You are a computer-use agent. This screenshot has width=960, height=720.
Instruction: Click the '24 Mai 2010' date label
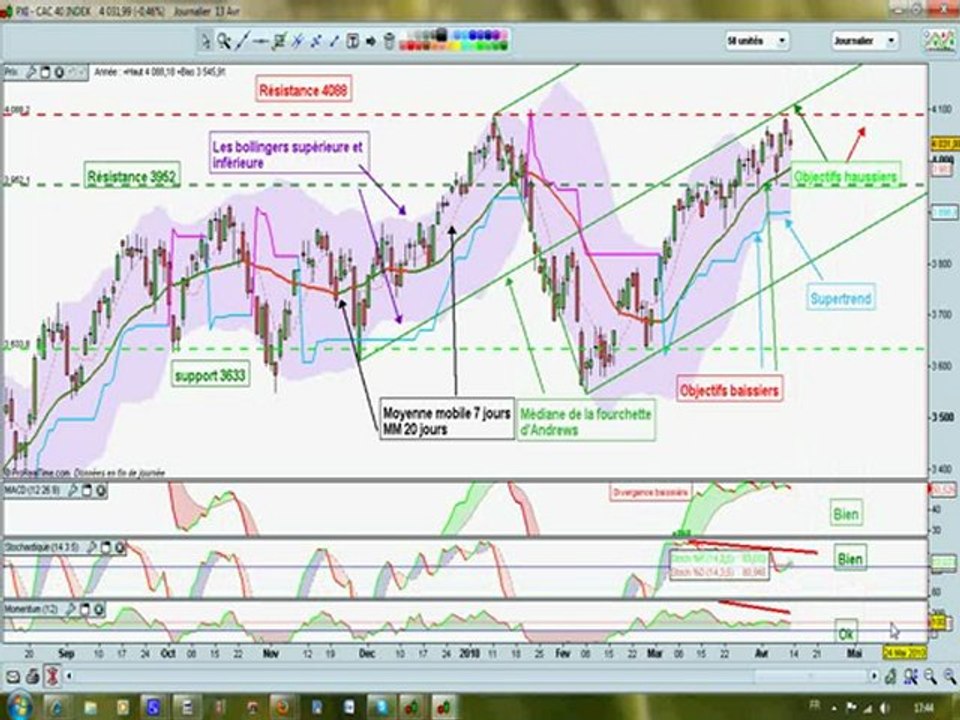[904, 653]
